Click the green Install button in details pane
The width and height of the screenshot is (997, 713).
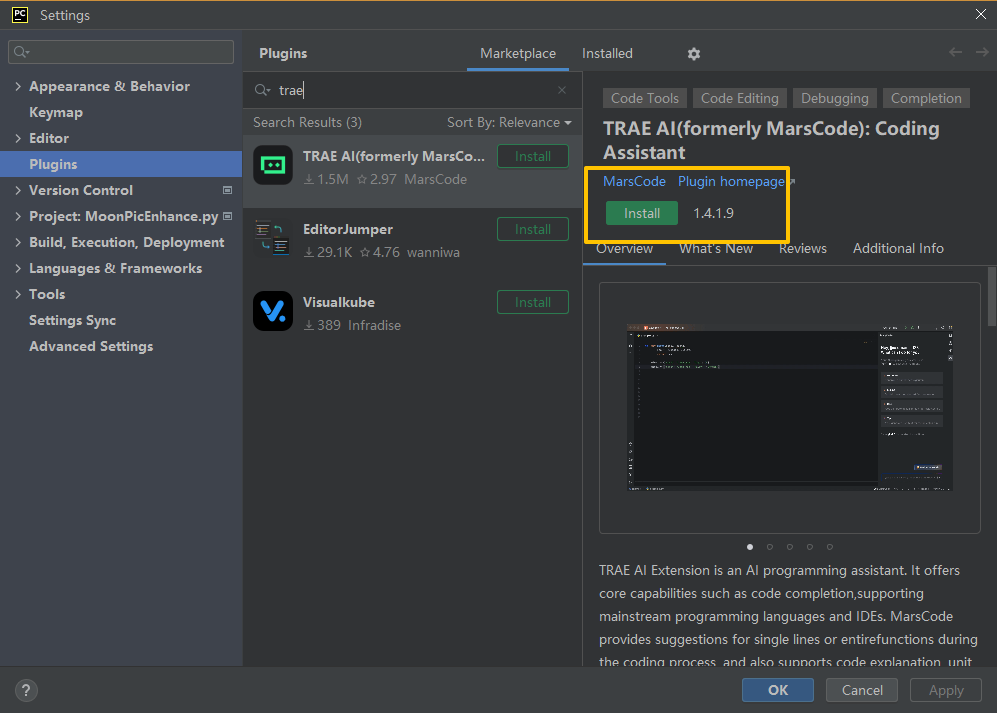[x=642, y=213]
